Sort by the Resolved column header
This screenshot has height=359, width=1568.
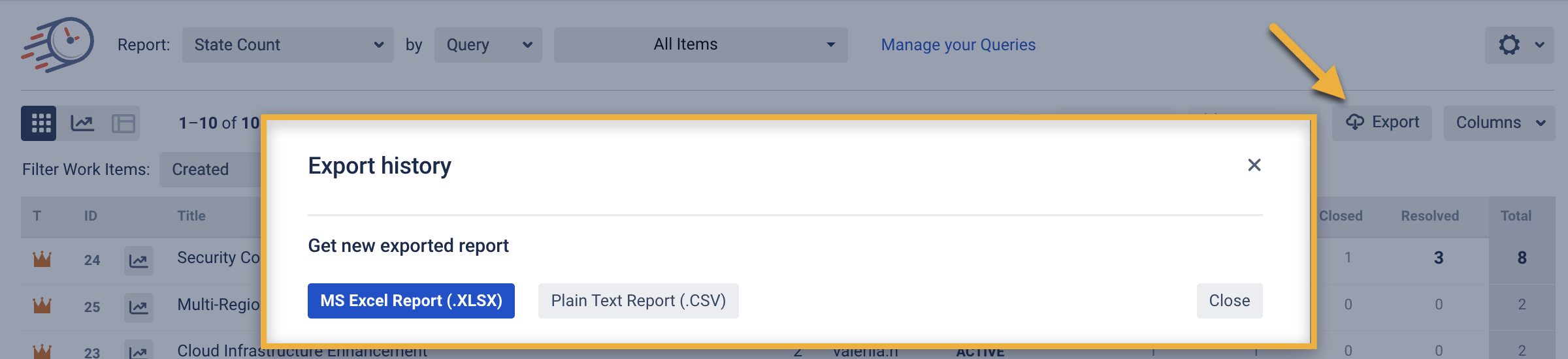[1429, 216]
